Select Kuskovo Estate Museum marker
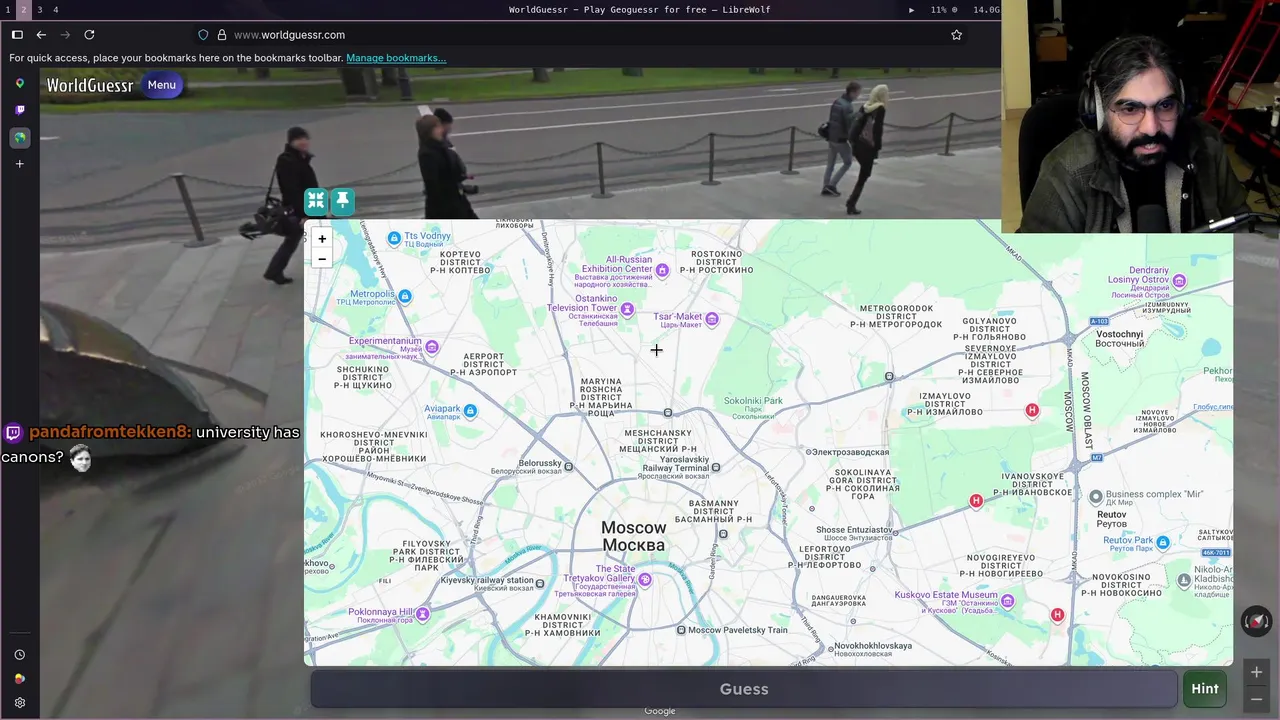The image size is (1280, 720). click(1008, 601)
